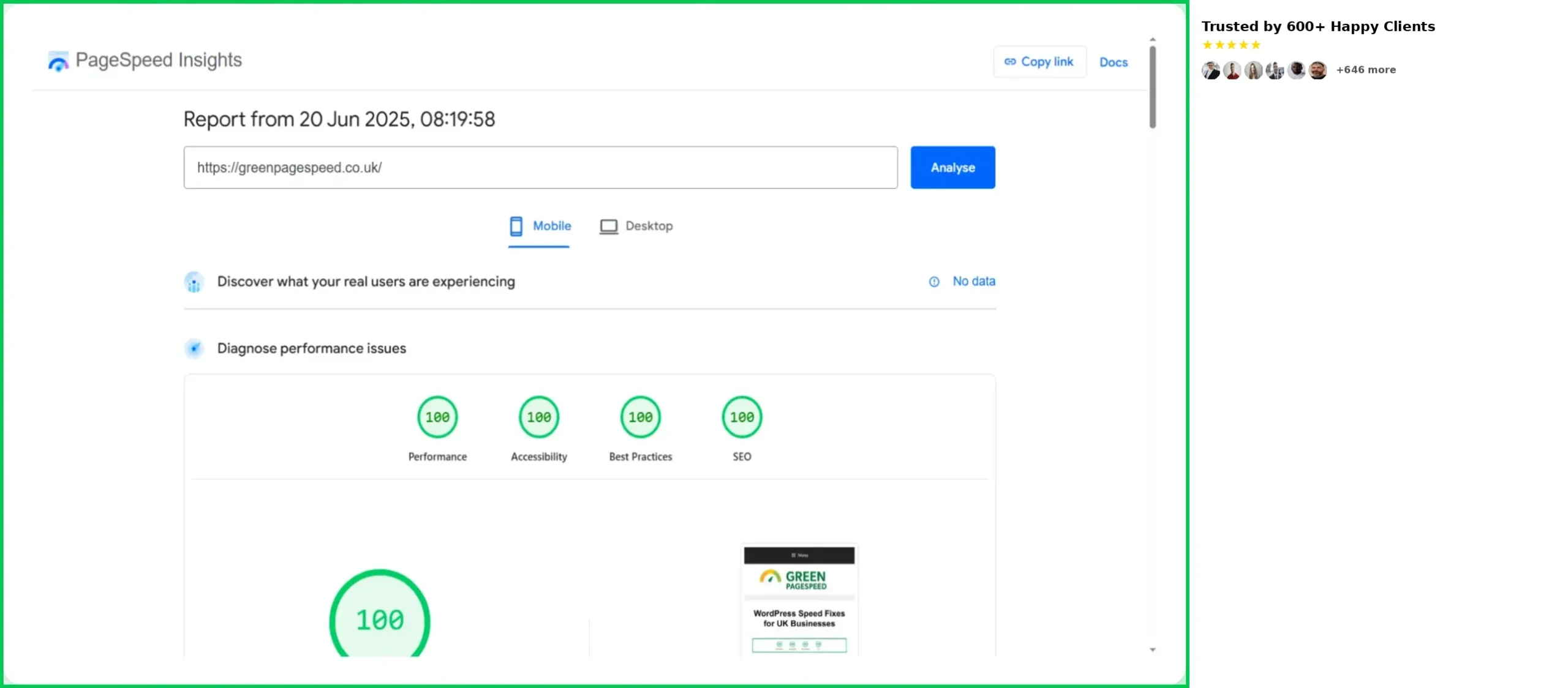This screenshot has height=688, width=1568.
Task: Select the SEO score gauge
Action: tap(741, 417)
